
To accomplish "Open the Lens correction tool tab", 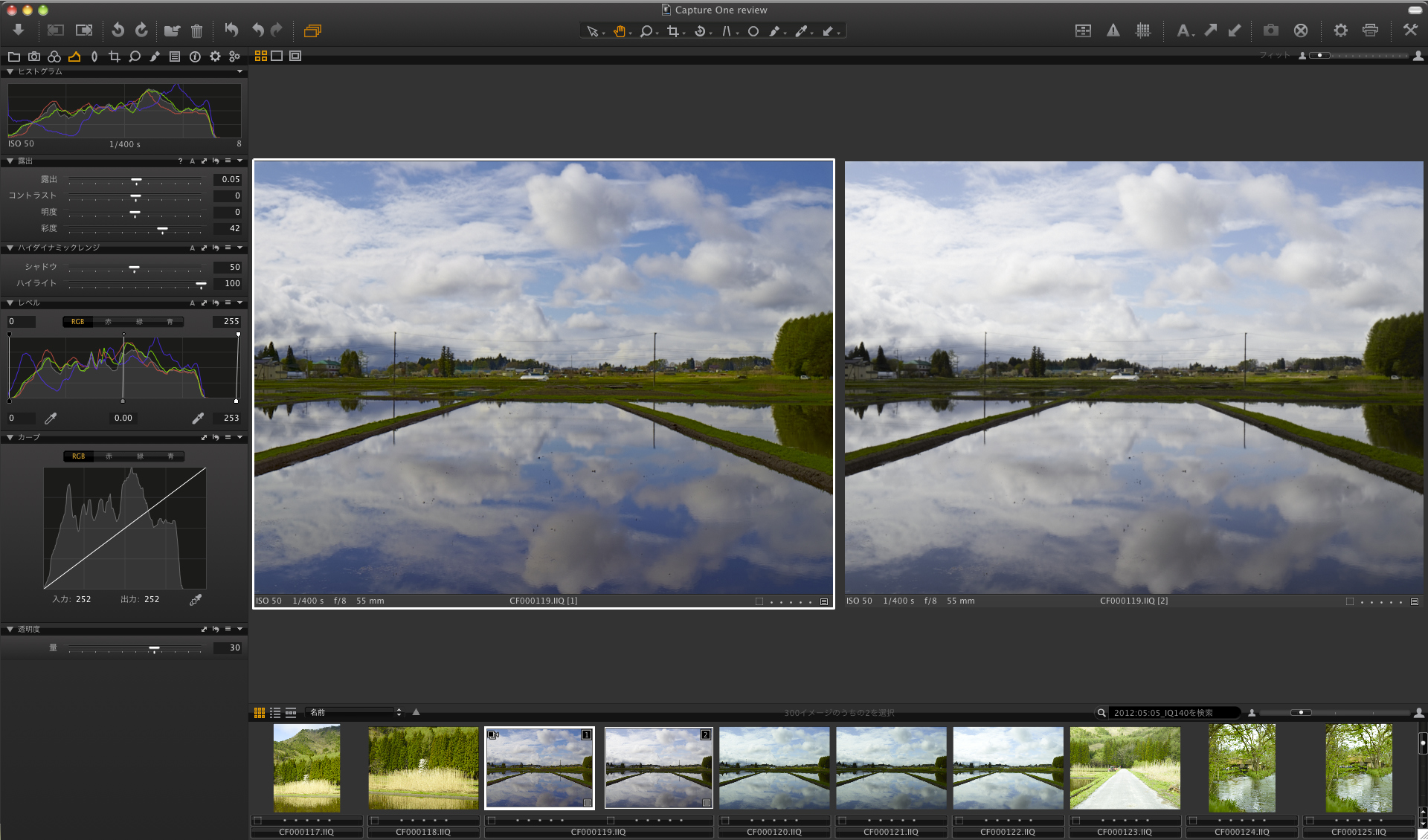I will click(94, 56).
